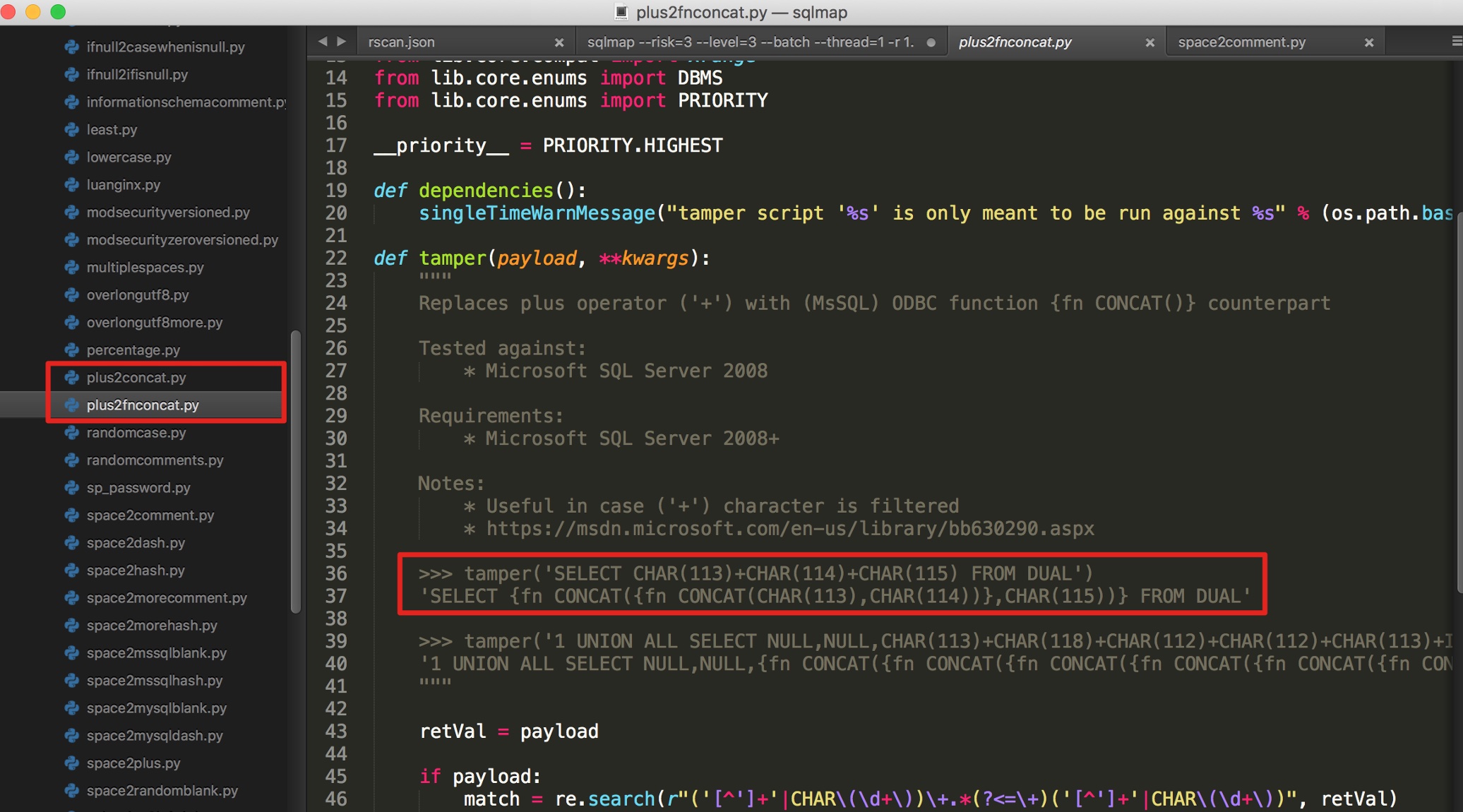1463x812 pixels.
Task: Go to previous tab with left arrow
Action: pyautogui.click(x=323, y=42)
